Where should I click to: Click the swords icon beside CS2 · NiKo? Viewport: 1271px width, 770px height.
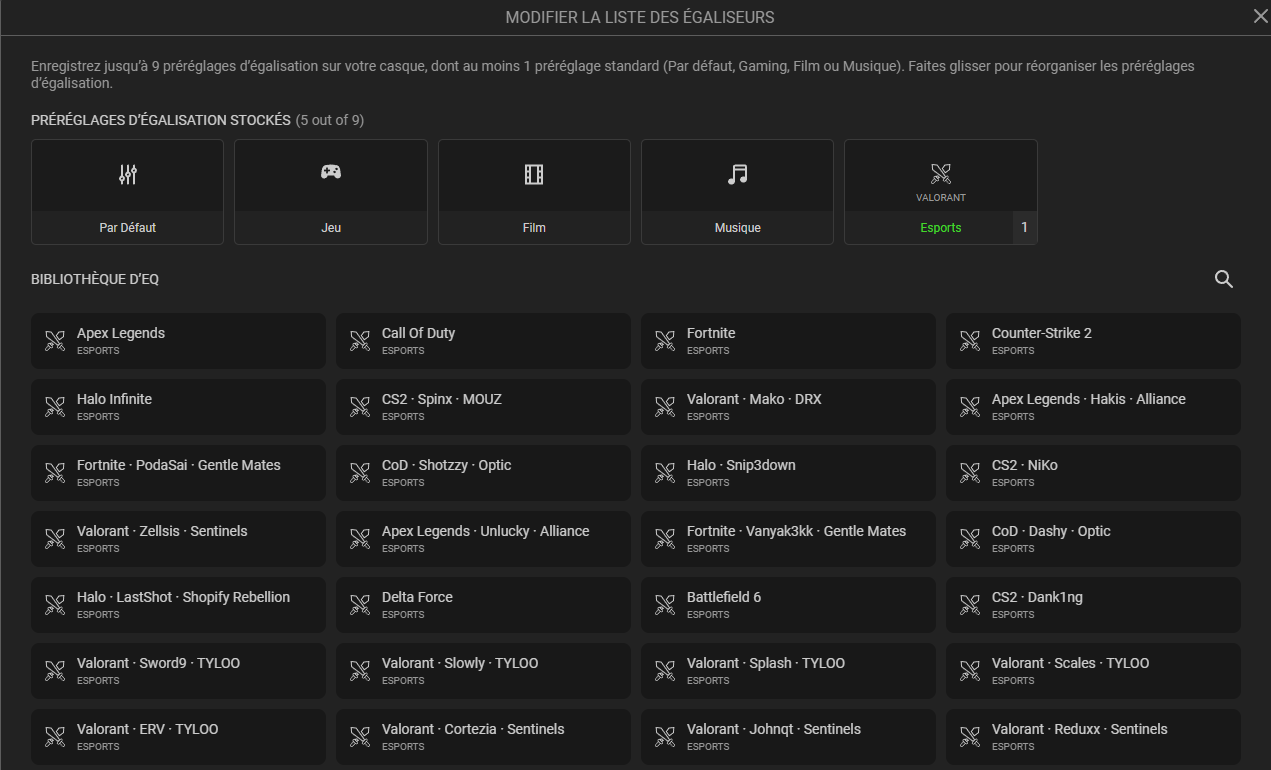pyautogui.click(x=970, y=473)
